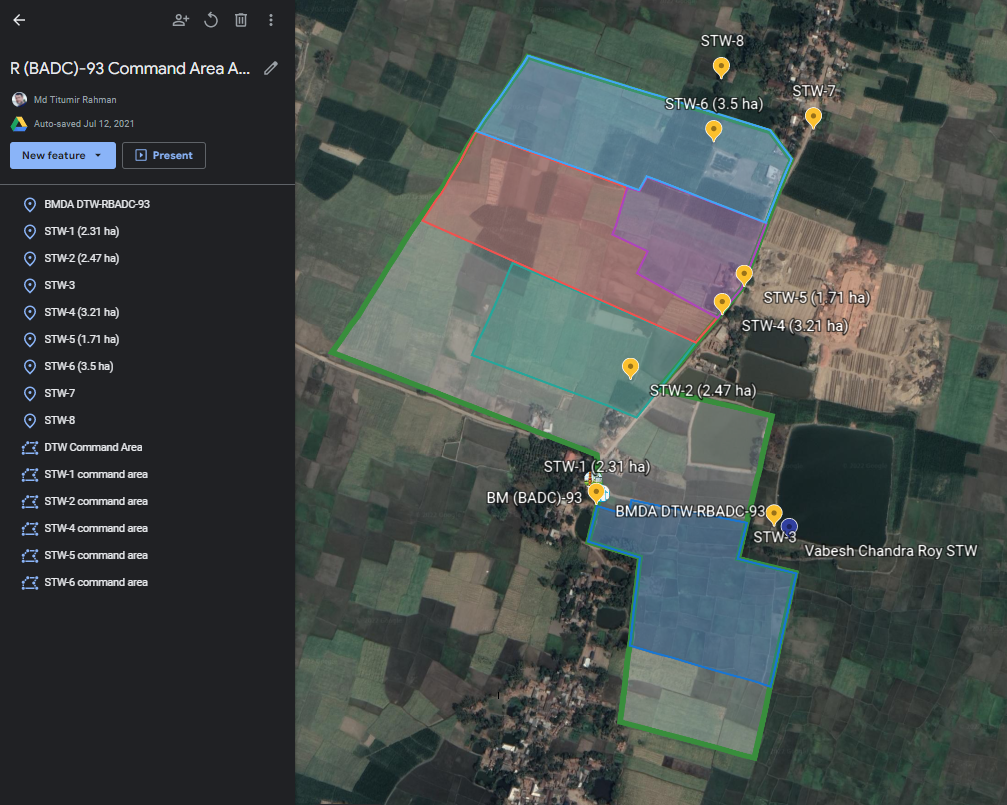Click the STW-8 map pin marker

tap(720, 67)
